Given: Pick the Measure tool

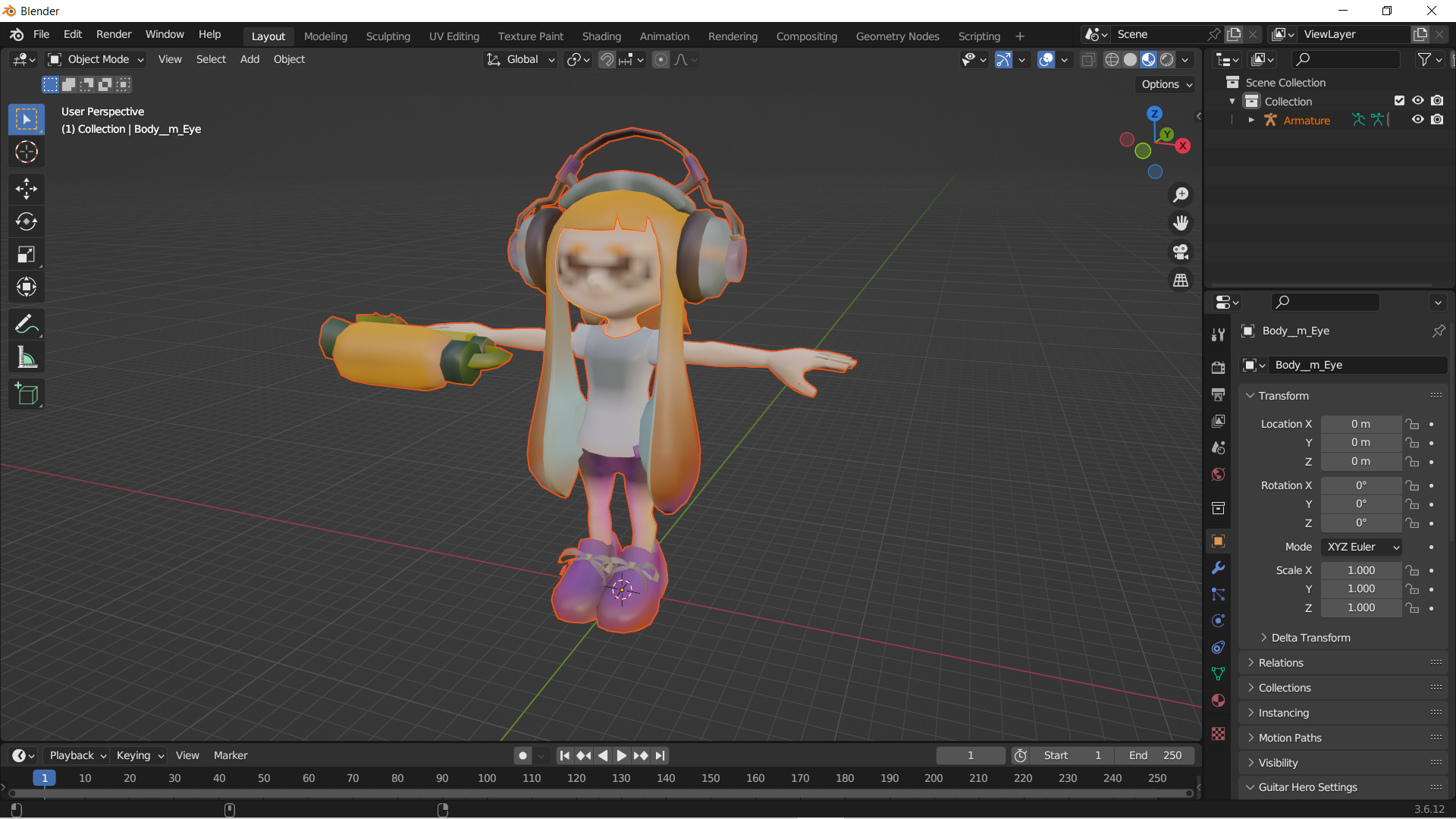Looking at the screenshot, I should coord(27,358).
